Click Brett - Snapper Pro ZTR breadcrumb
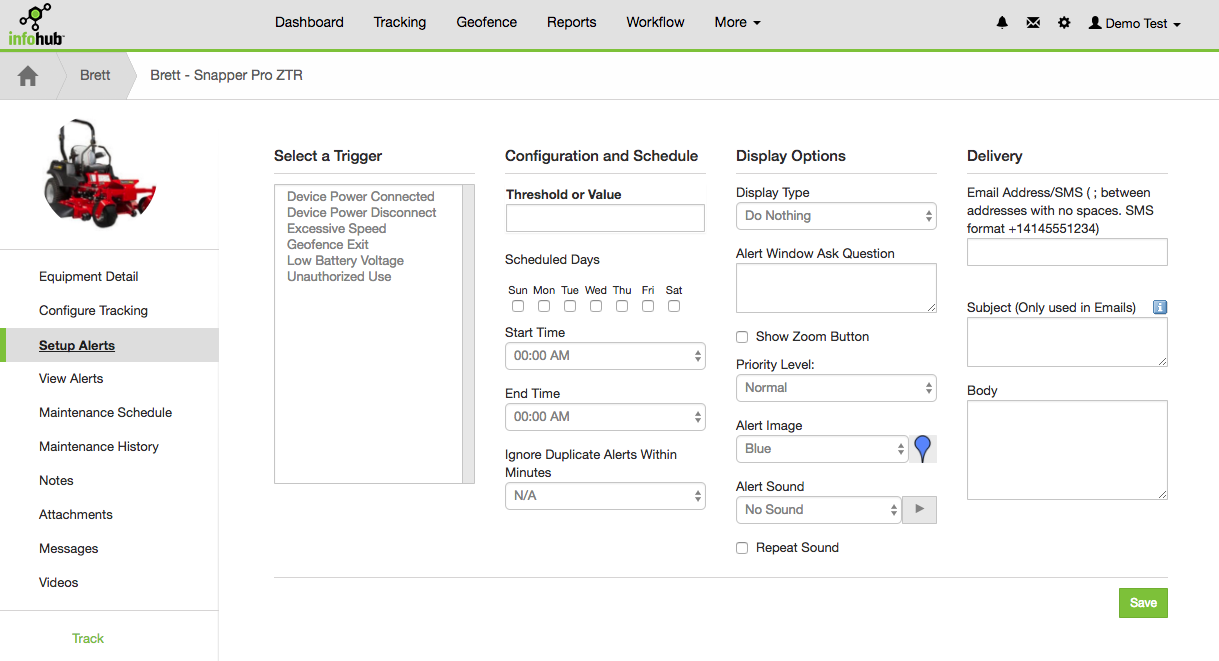The width and height of the screenshot is (1219, 661). (x=226, y=75)
